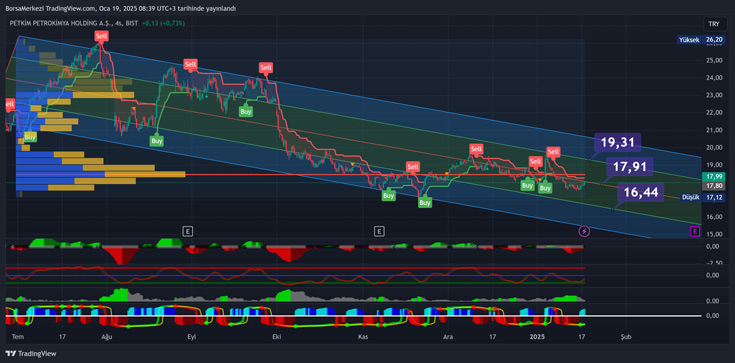
Task: Click the 16,44 price target label
Action: point(641,192)
